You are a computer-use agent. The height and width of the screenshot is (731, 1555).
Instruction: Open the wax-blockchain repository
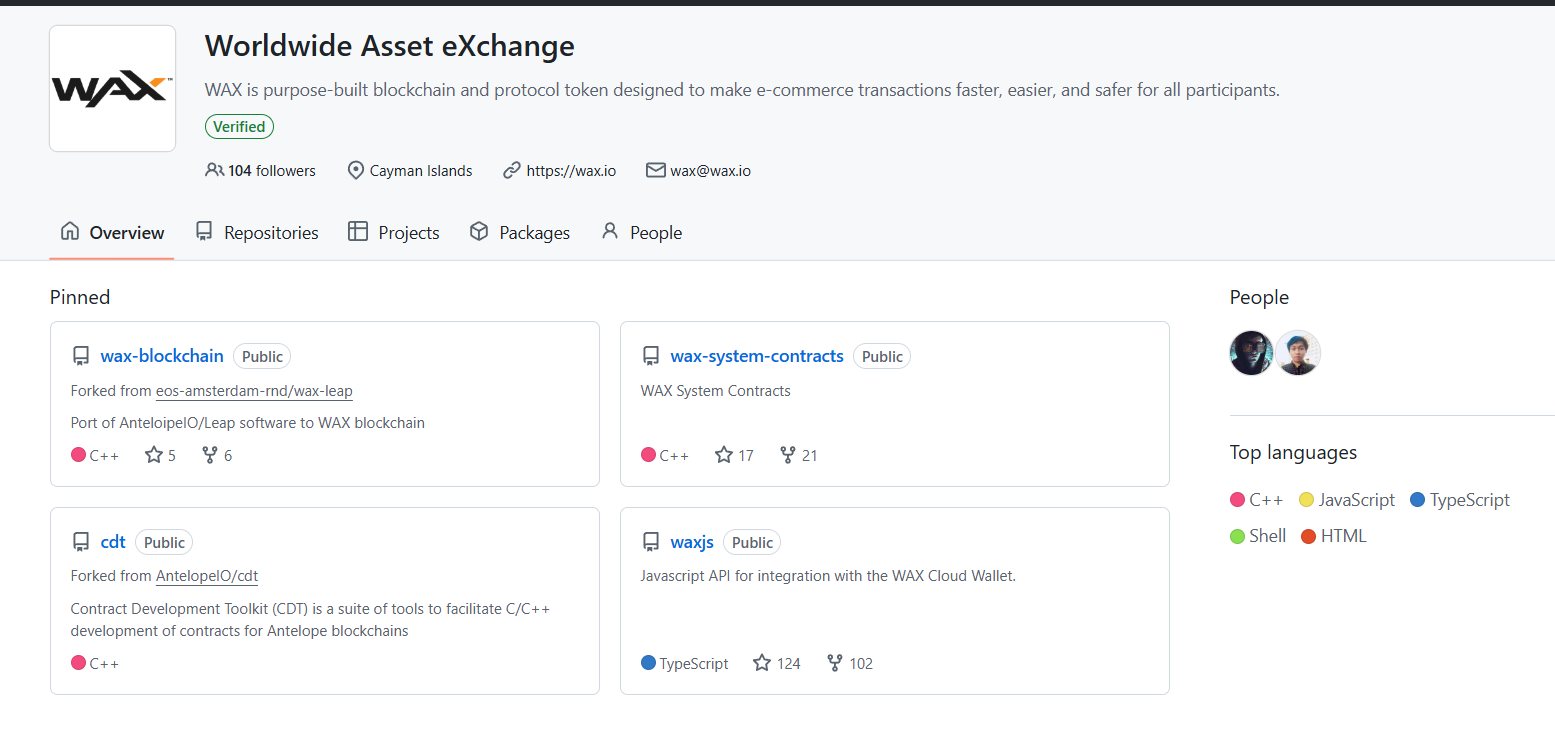(162, 356)
